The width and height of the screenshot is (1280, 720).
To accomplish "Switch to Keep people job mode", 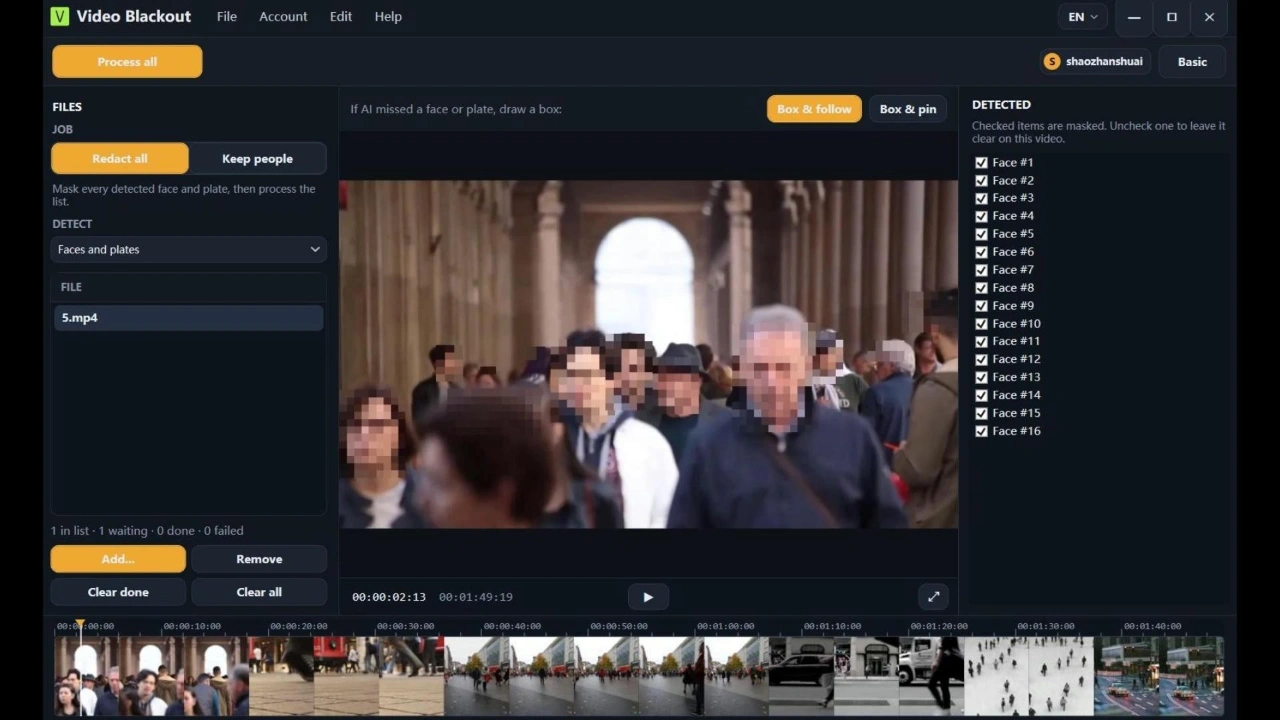I will click(257, 159).
